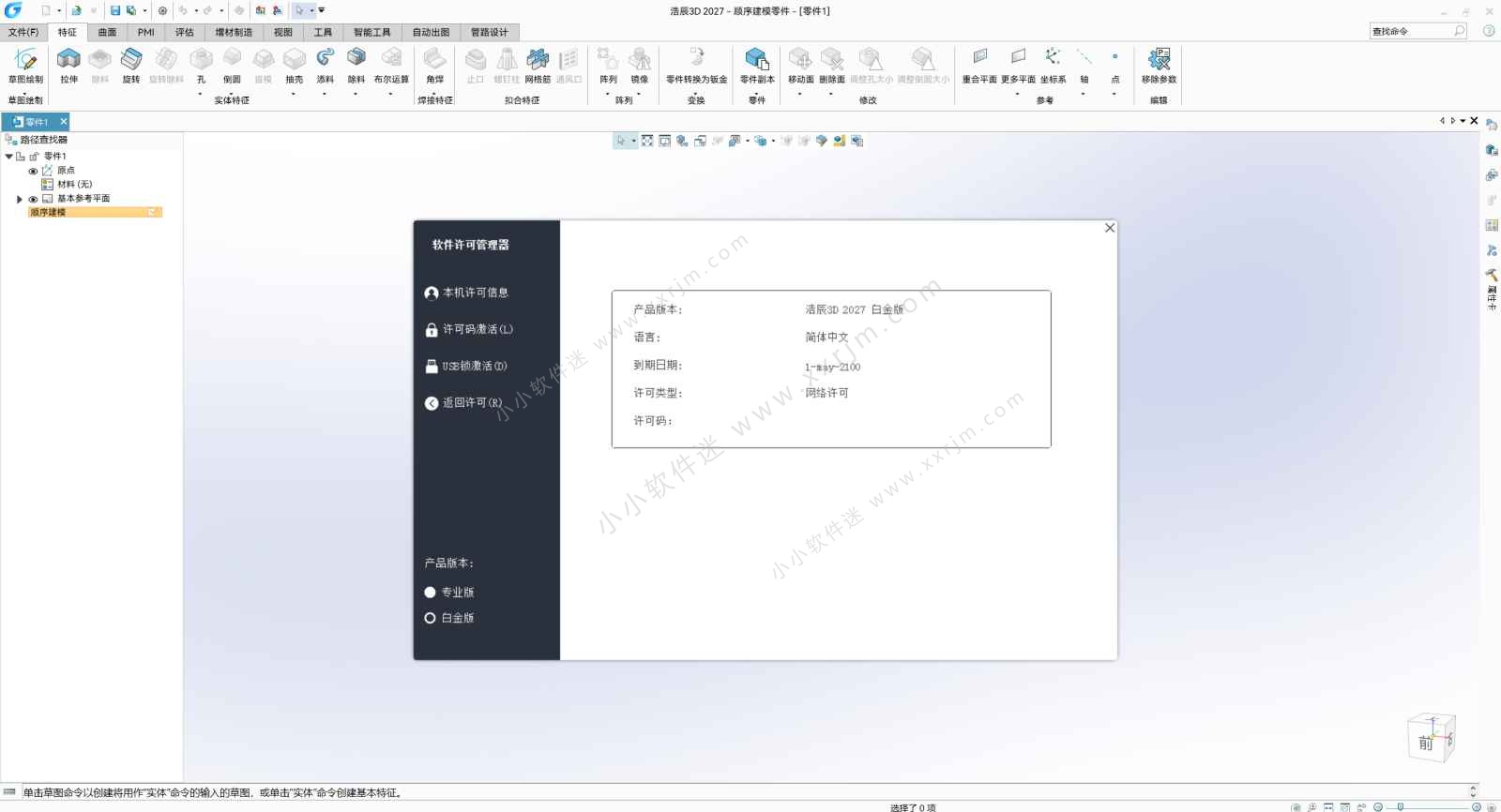Save the document with the save icon
The height and width of the screenshot is (812, 1501).
pos(115,10)
